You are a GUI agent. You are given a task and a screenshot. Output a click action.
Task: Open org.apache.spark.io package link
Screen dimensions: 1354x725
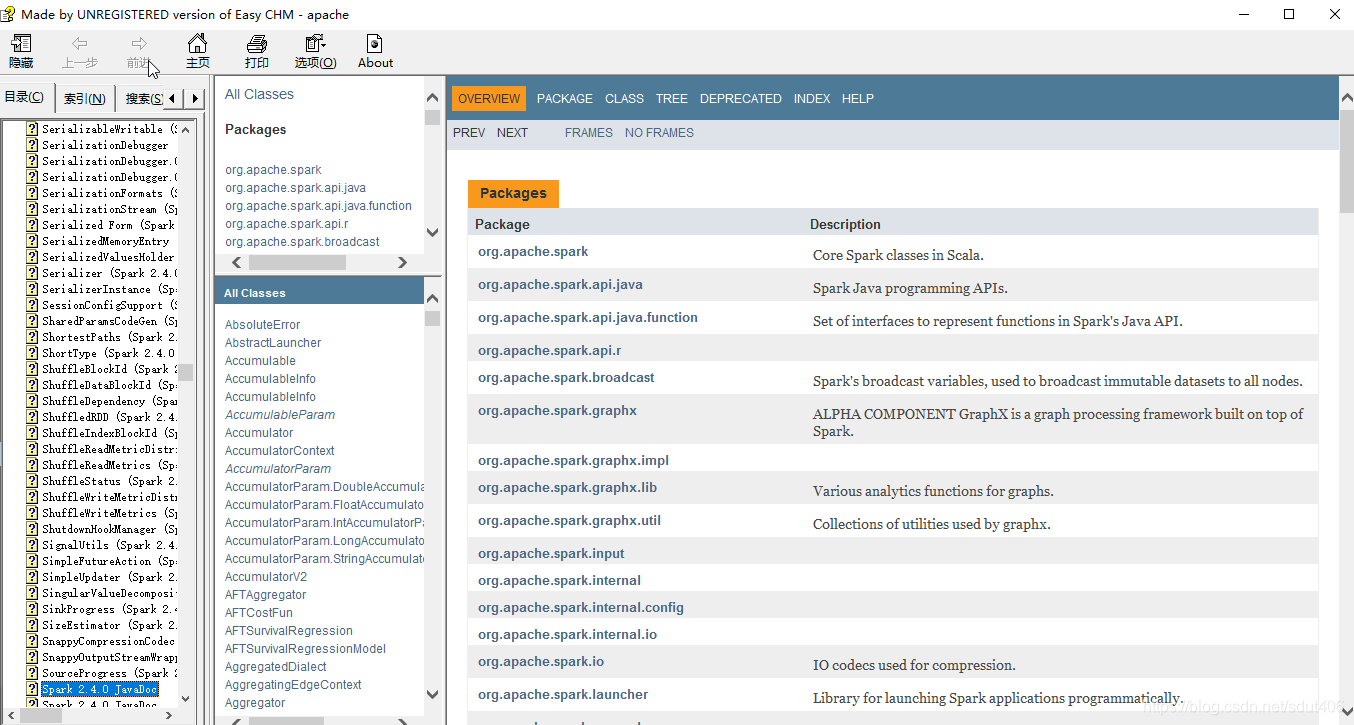click(x=541, y=661)
